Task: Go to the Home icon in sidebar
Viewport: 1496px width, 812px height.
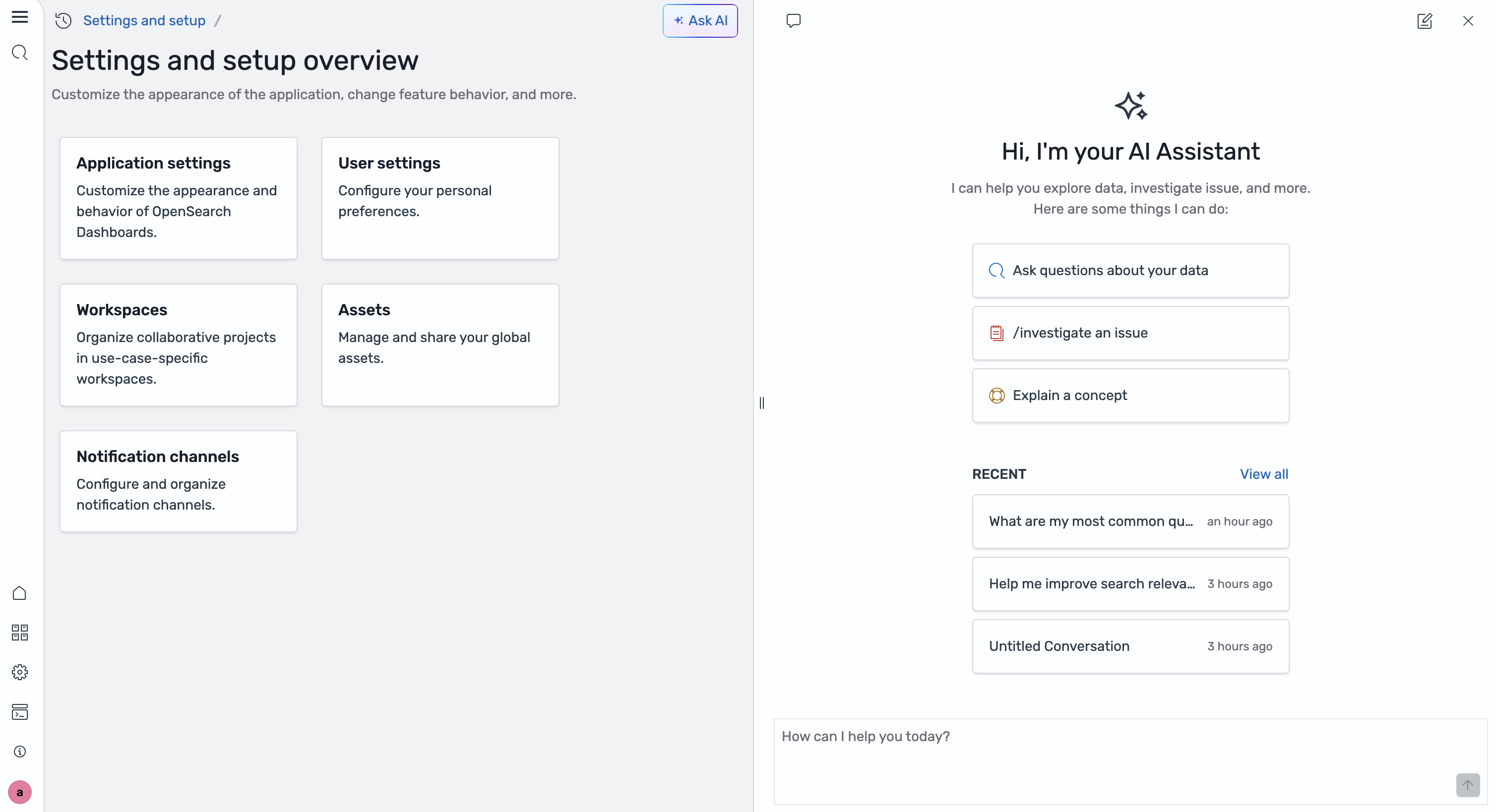Action: 20,592
